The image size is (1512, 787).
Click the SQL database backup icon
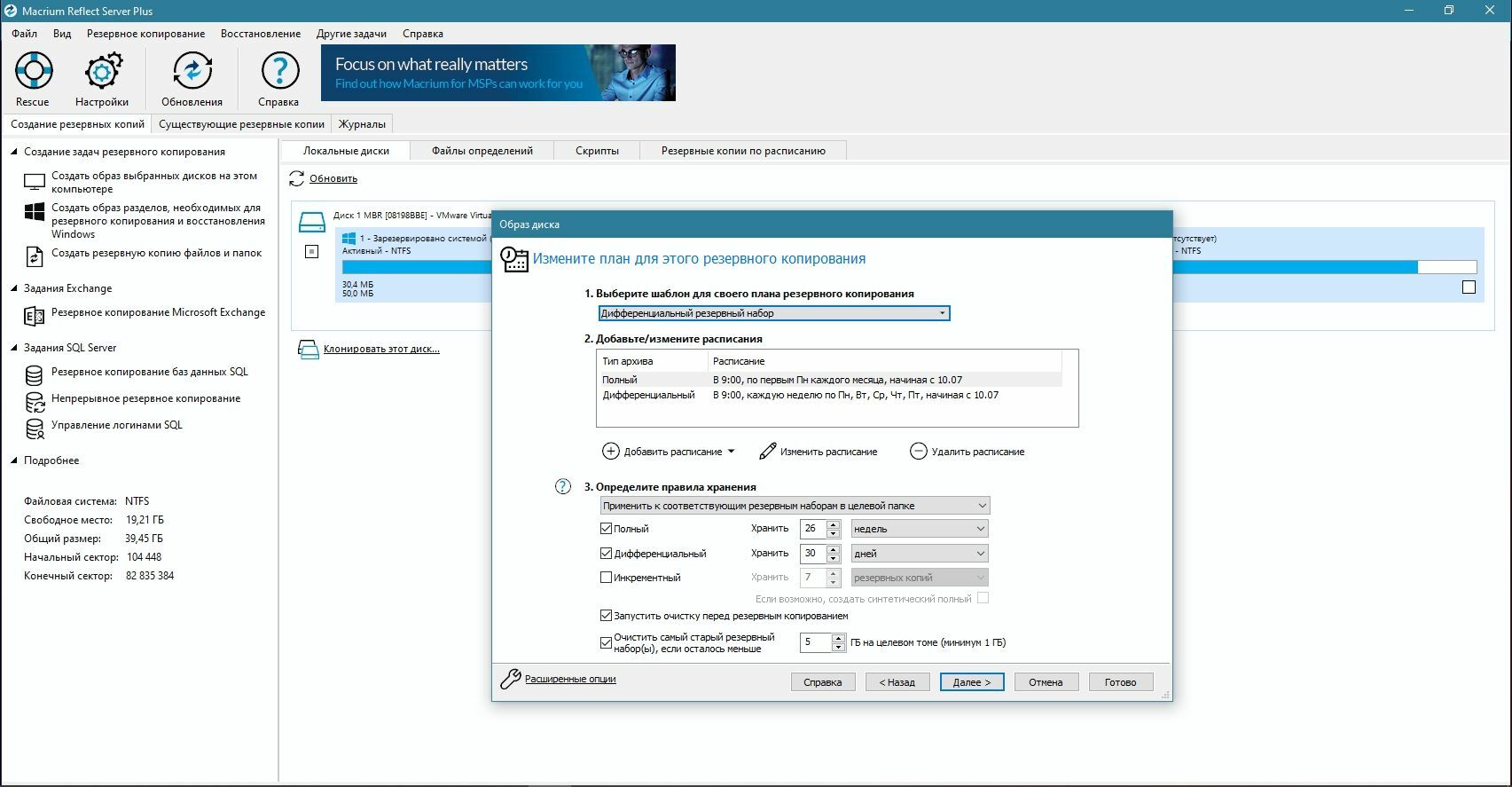(35, 375)
